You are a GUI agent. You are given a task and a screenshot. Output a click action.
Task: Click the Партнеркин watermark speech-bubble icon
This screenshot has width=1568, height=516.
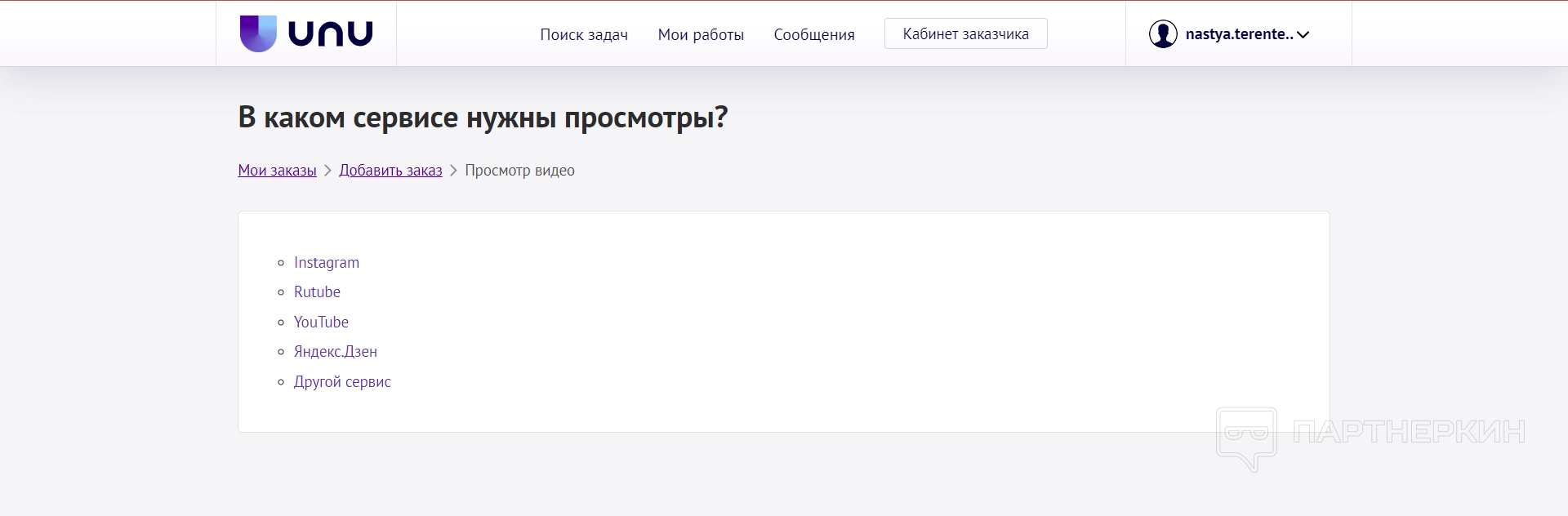(x=1246, y=437)
